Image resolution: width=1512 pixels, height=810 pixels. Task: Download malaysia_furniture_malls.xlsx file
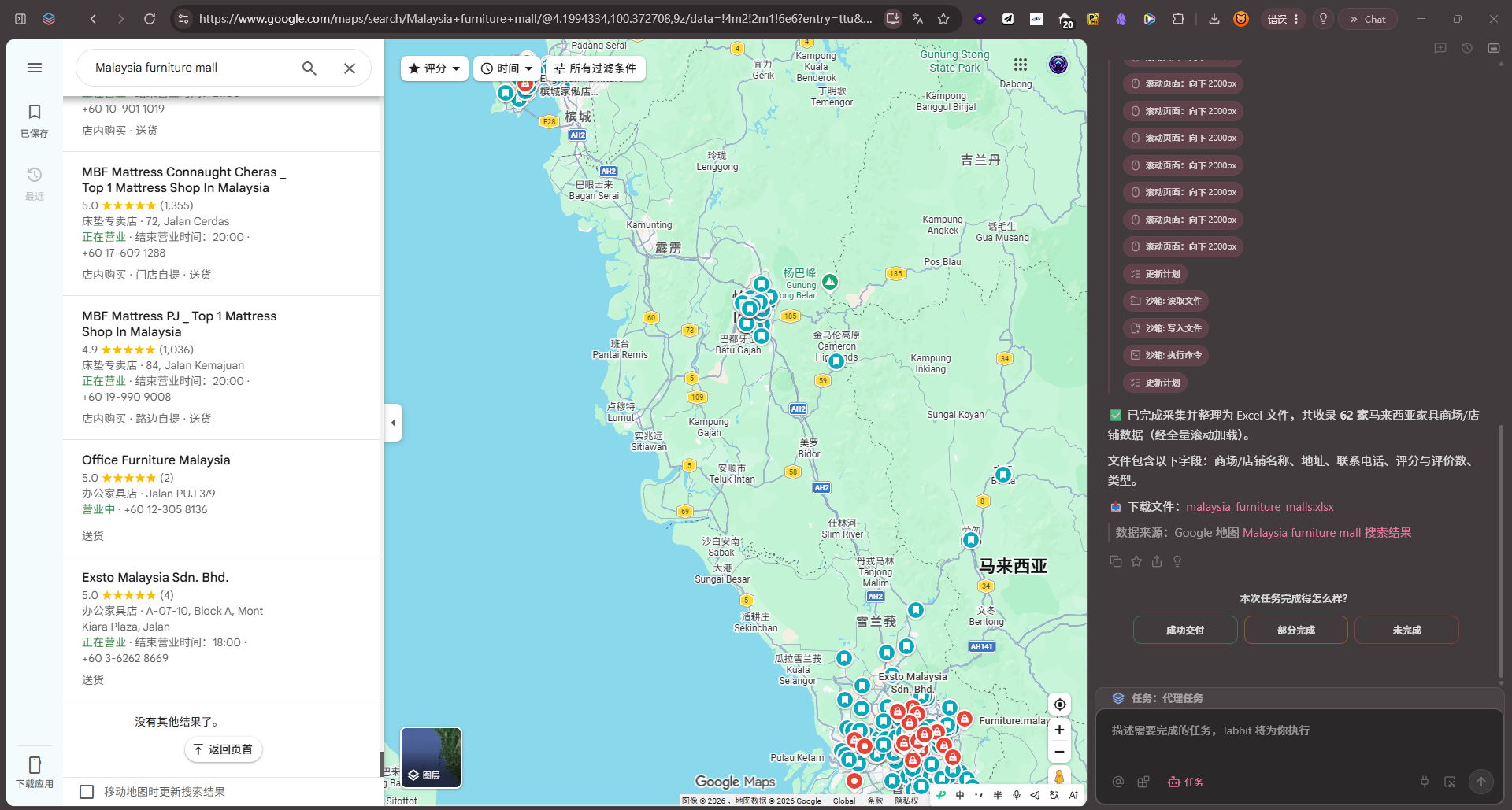pyautogui.click(x=1260, y=507)
